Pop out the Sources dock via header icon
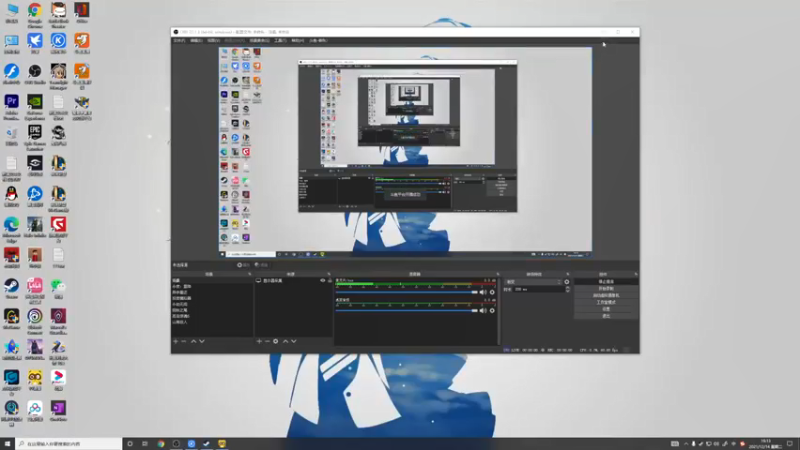800x450 pixels. point(329,274)
